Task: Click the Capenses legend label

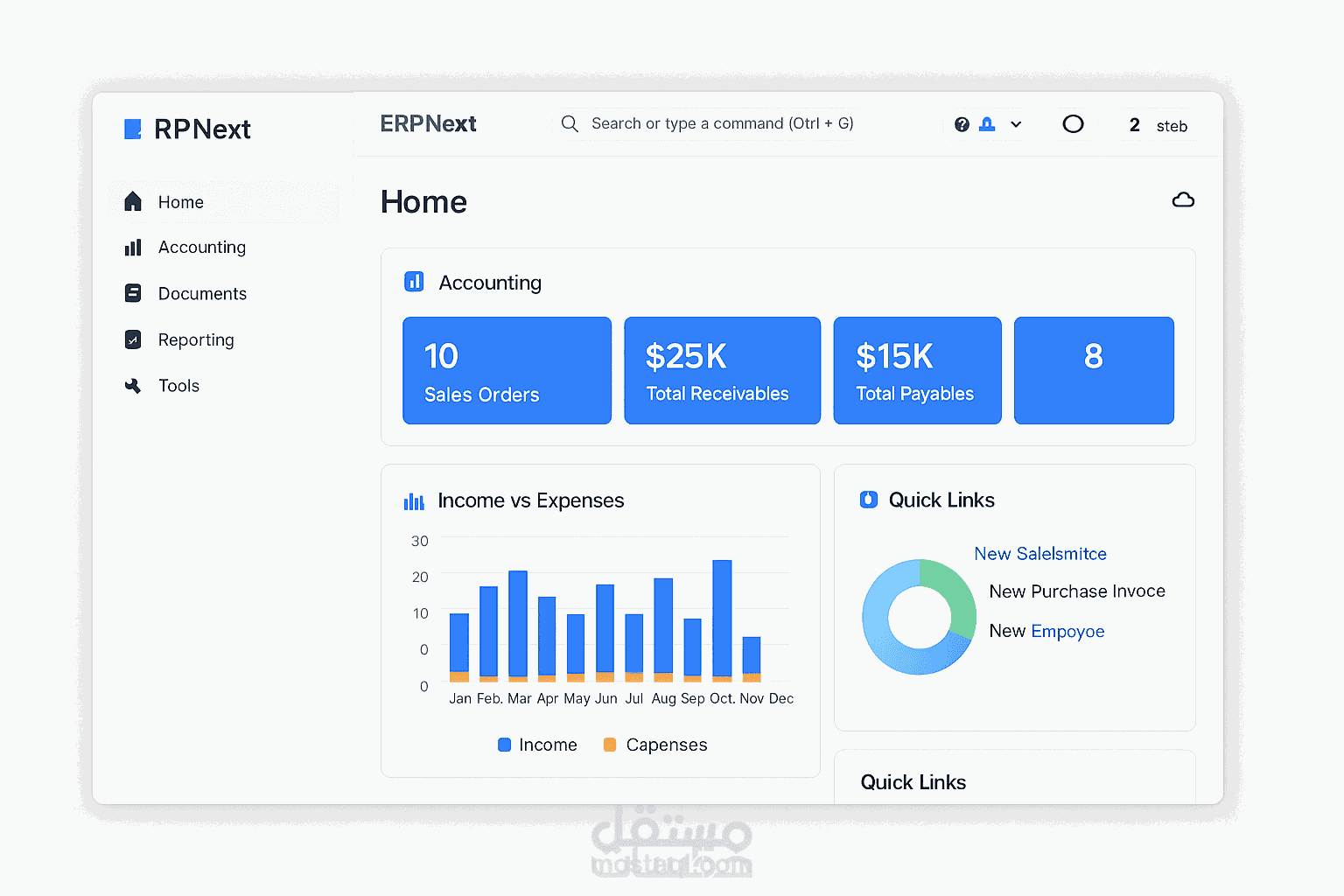Action: point(667,745)
